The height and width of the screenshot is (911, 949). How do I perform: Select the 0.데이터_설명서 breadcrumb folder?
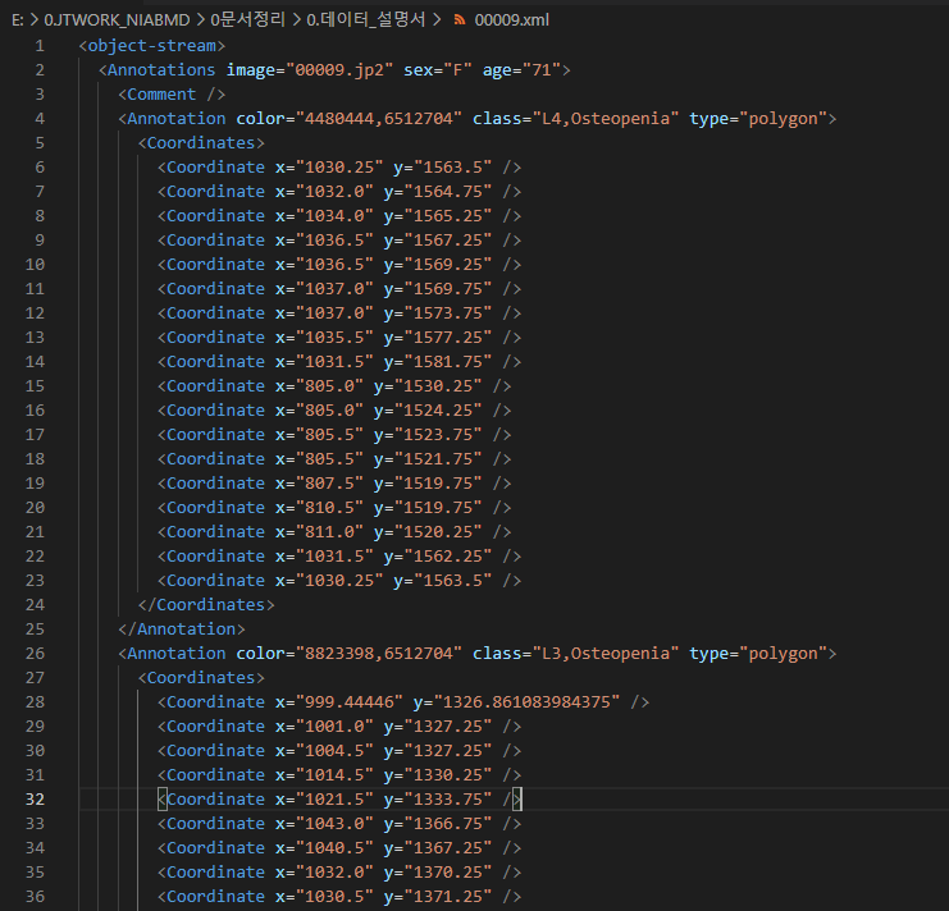click(x=365, y=20)
